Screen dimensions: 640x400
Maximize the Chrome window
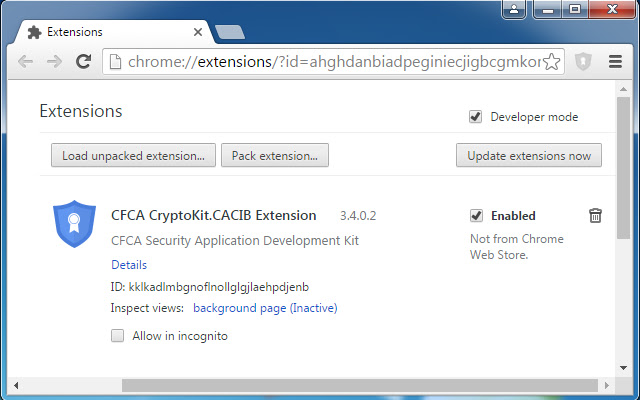(x=575, y=9)
